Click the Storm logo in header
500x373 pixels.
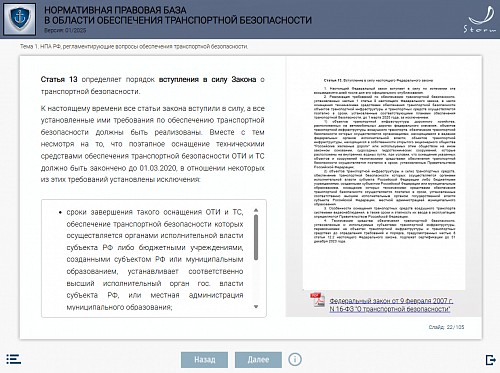480,20
